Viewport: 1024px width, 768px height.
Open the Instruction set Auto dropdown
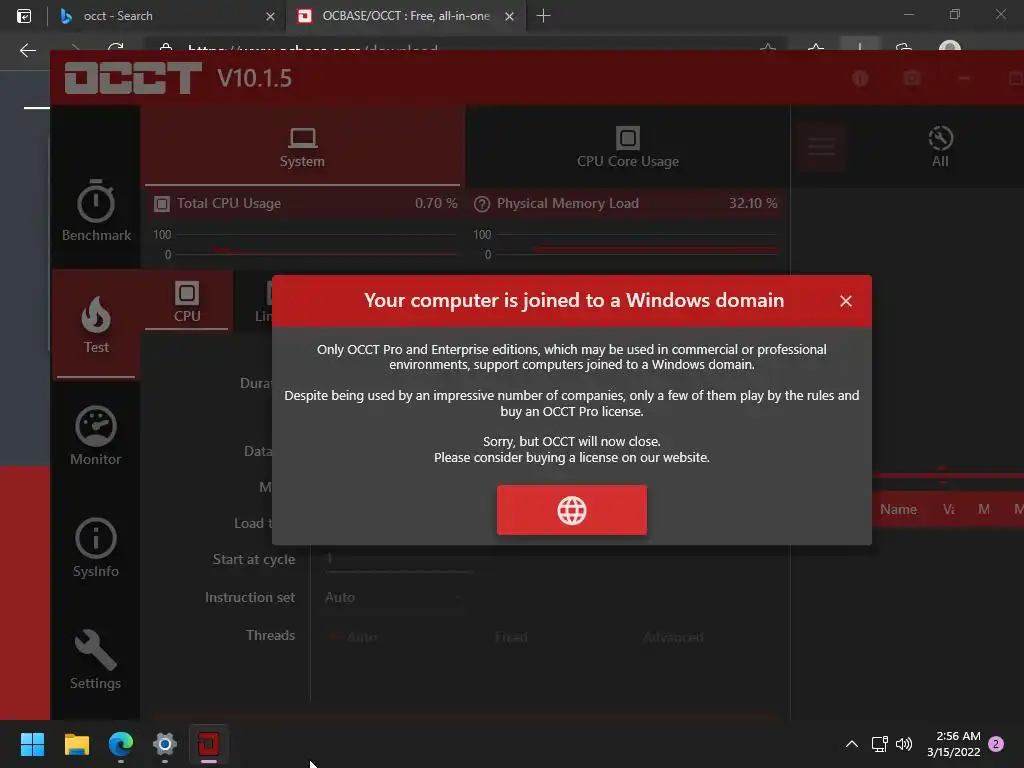click(394, 597)
